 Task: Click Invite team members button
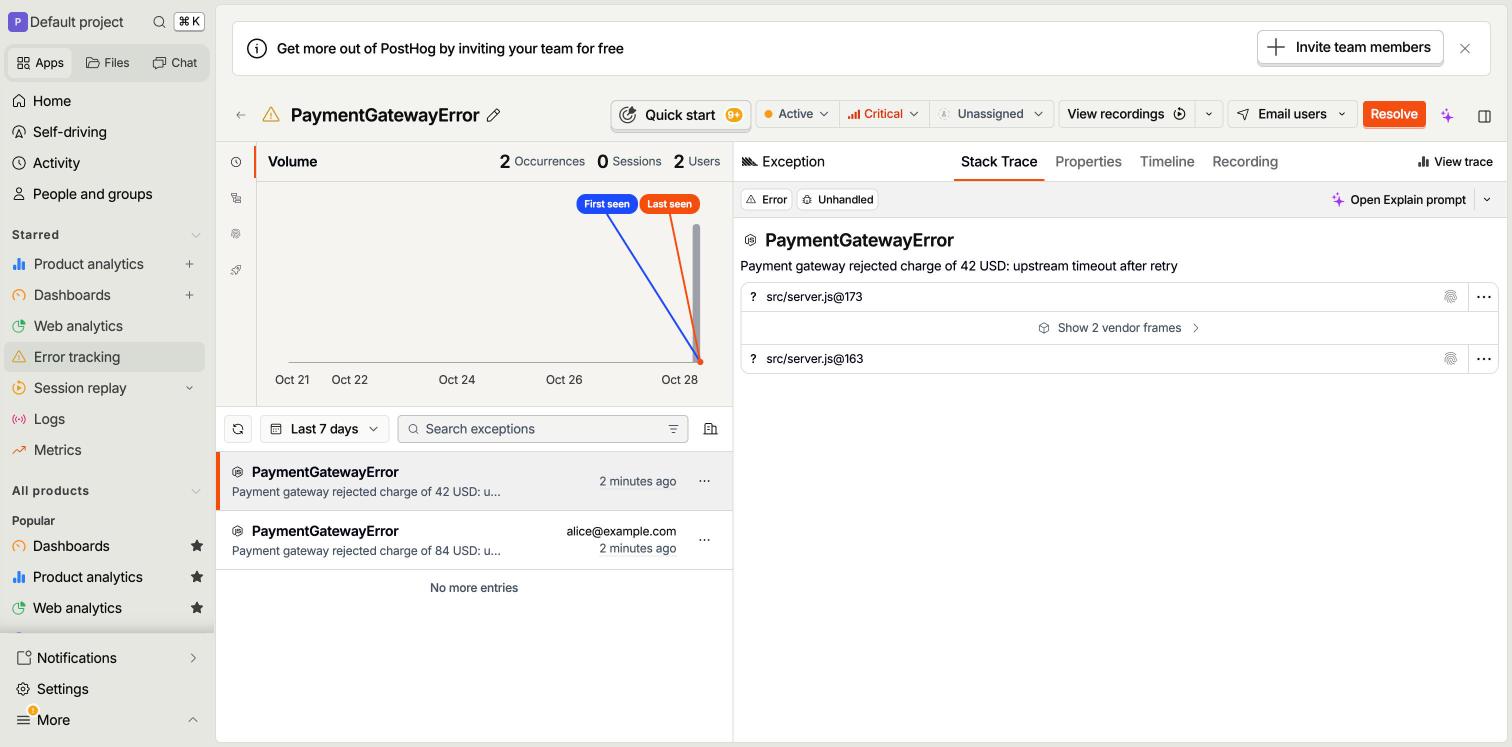coord(1350,47)
